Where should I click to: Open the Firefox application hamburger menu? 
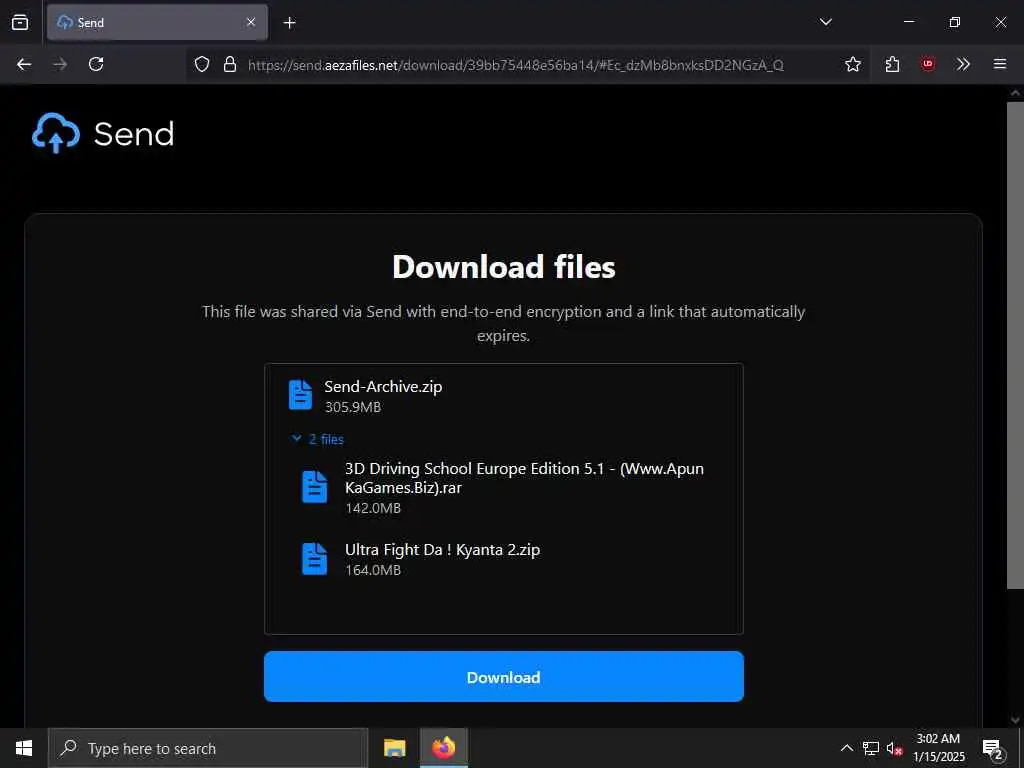coord(999,64)
